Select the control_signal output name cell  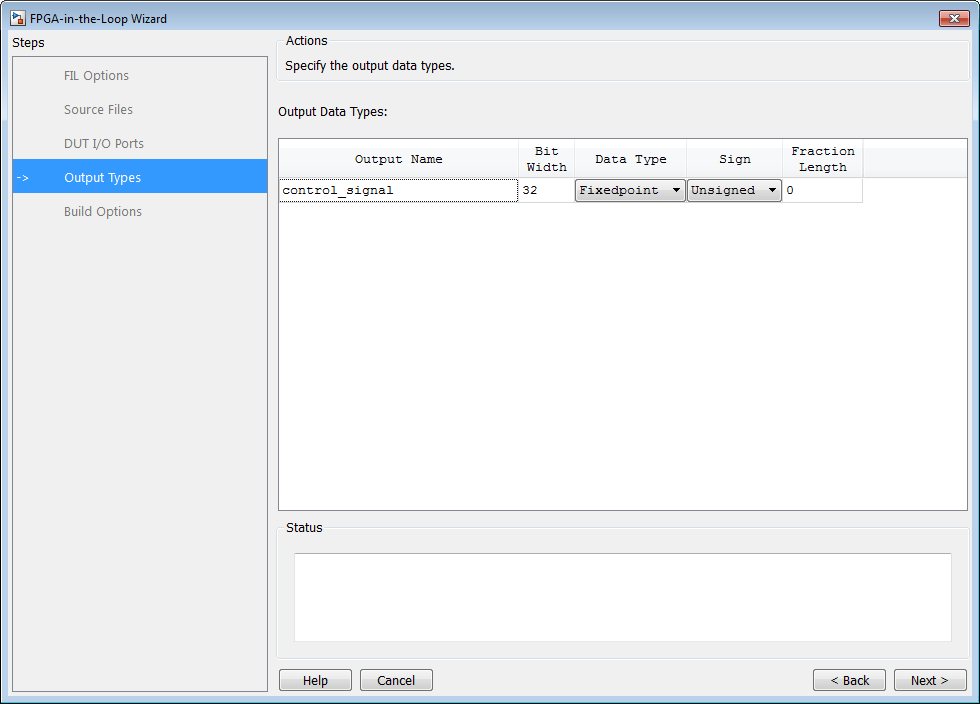(398, 190)
